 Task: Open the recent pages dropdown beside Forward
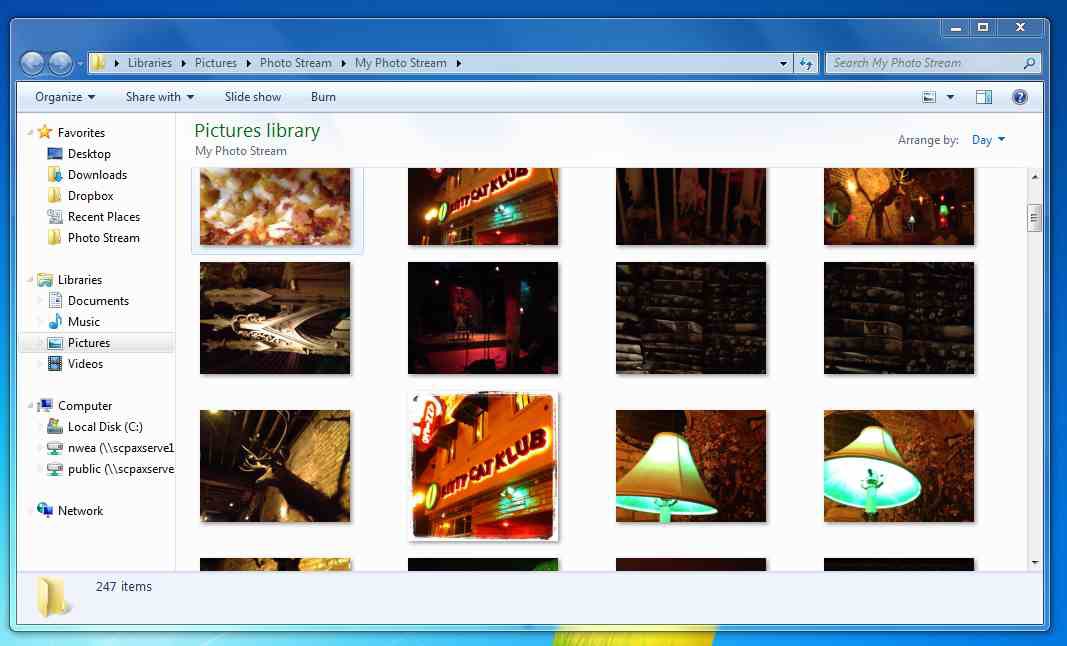click(x=80, y=63)
